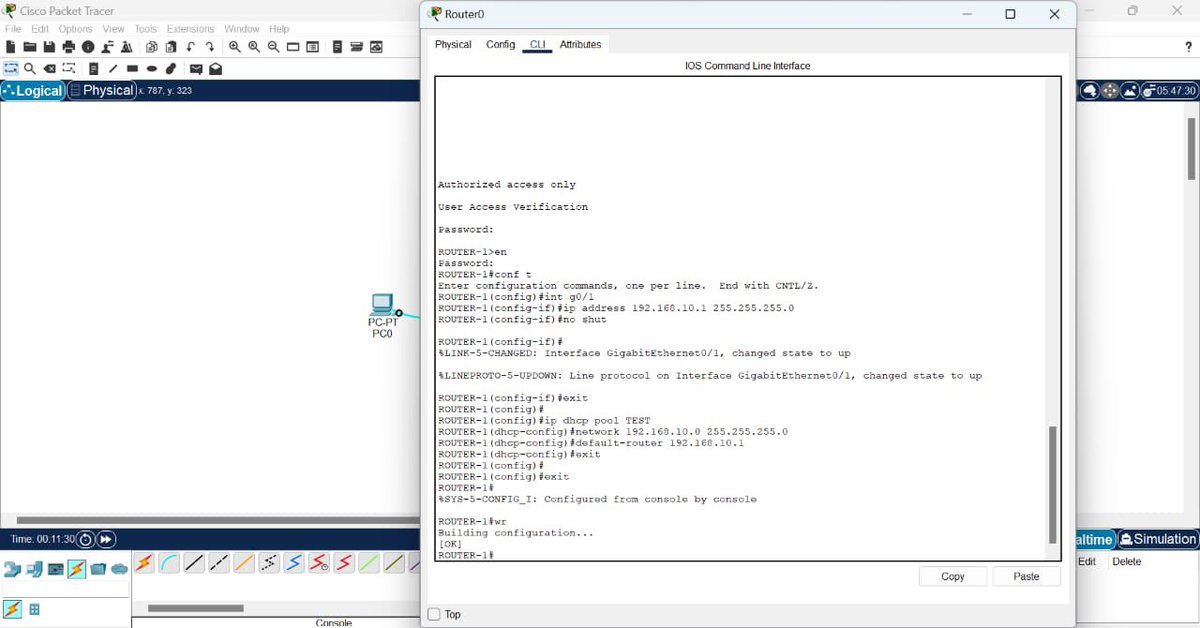This screenshot has width=1200, height=628.
Task: Click the Paste icon in main toolbar
Action: pyautogui.click(x=170, y=47)
